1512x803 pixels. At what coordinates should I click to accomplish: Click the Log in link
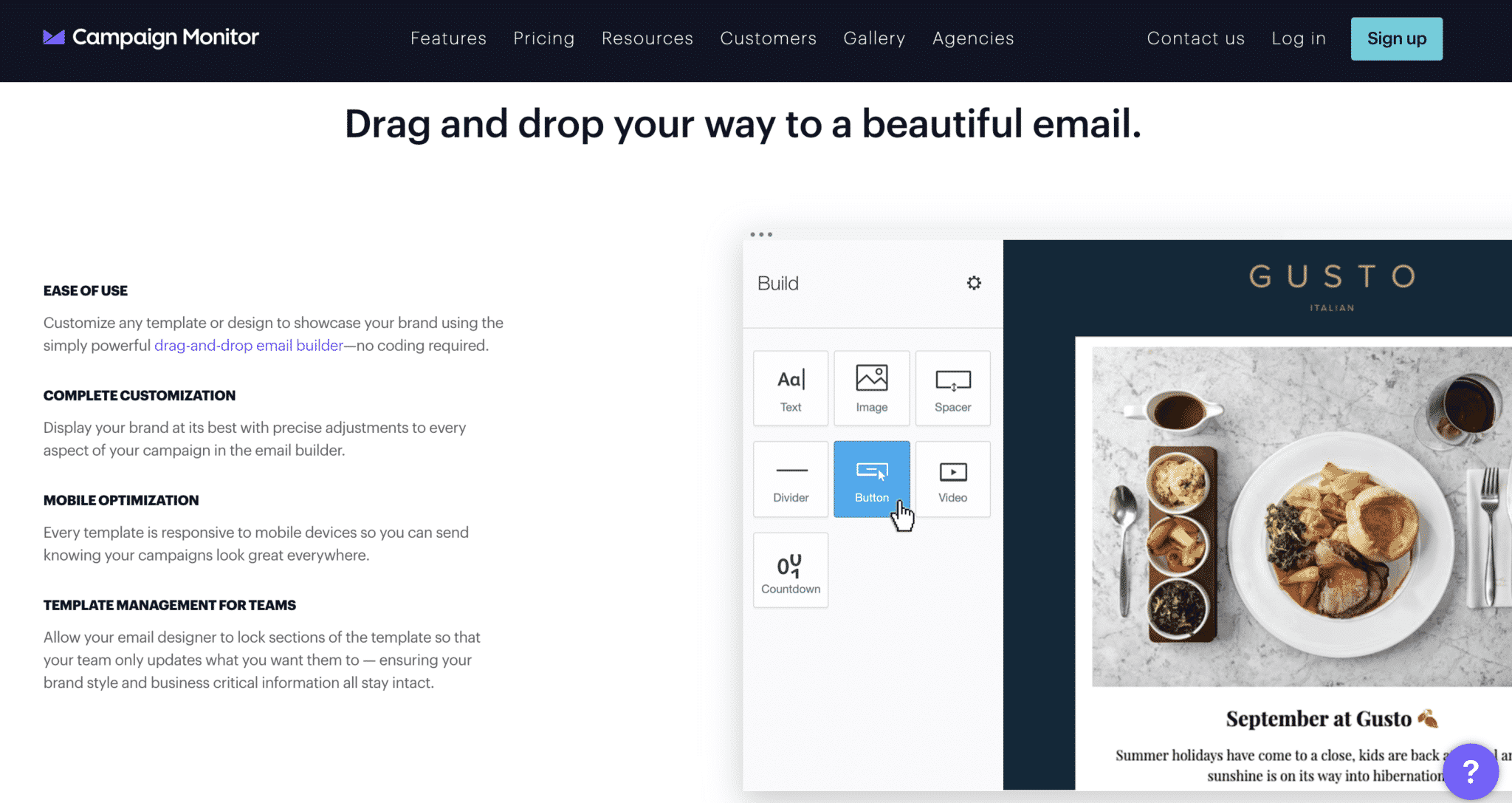(1299, 38)
